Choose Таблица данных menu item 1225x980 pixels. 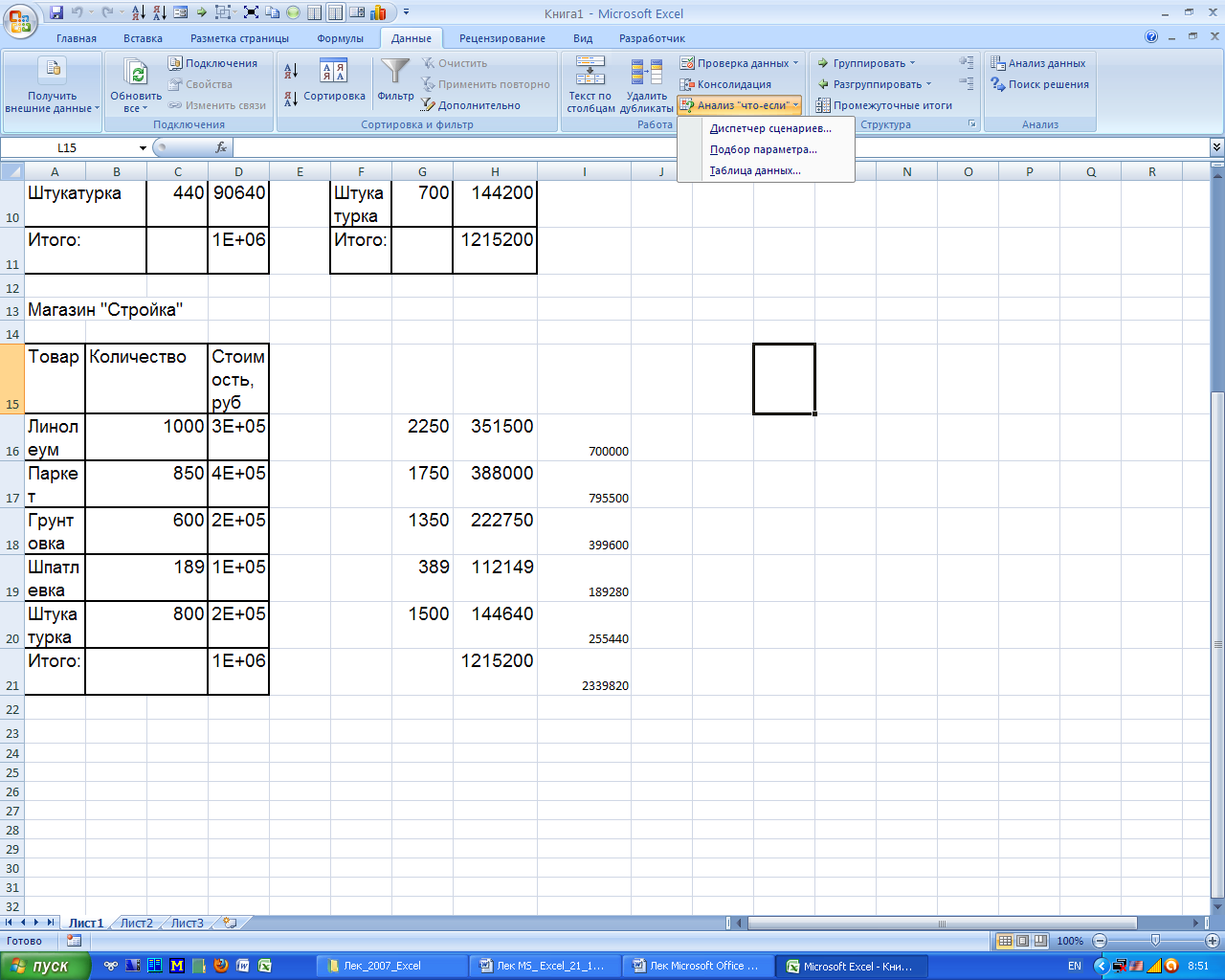click(x=755, y=170)
